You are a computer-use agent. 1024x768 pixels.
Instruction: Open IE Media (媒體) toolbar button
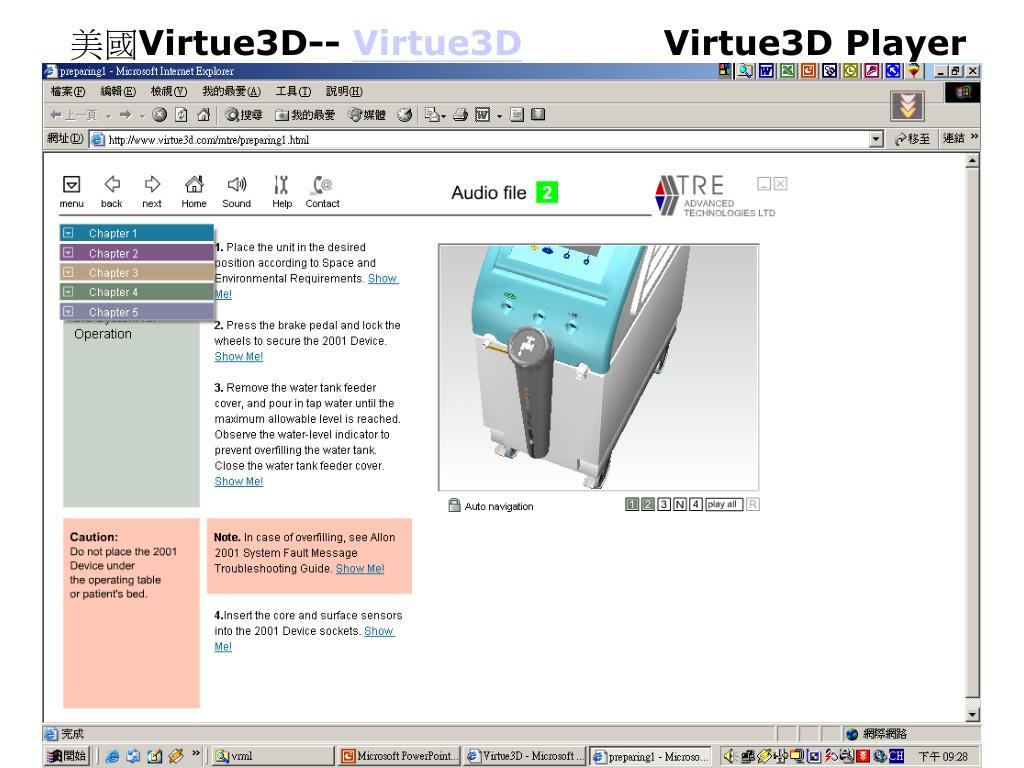click(367, 115)
